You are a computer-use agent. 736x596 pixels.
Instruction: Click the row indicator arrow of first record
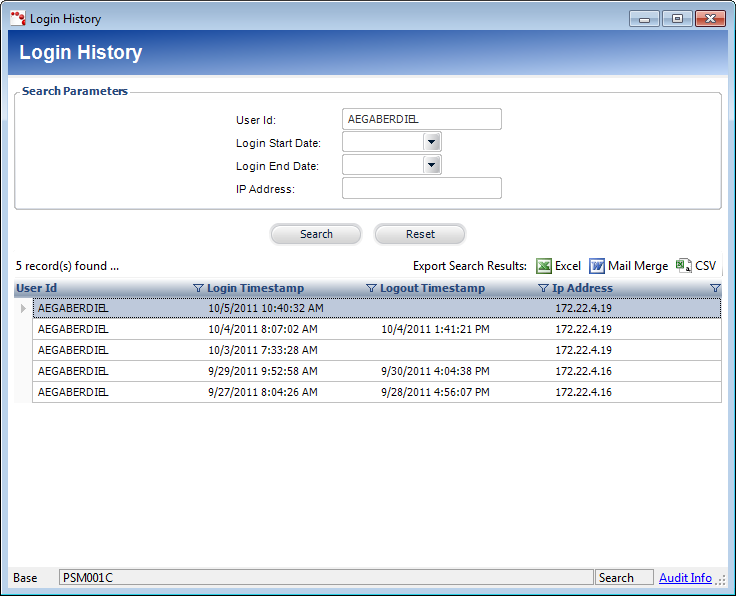coord(23,308)
